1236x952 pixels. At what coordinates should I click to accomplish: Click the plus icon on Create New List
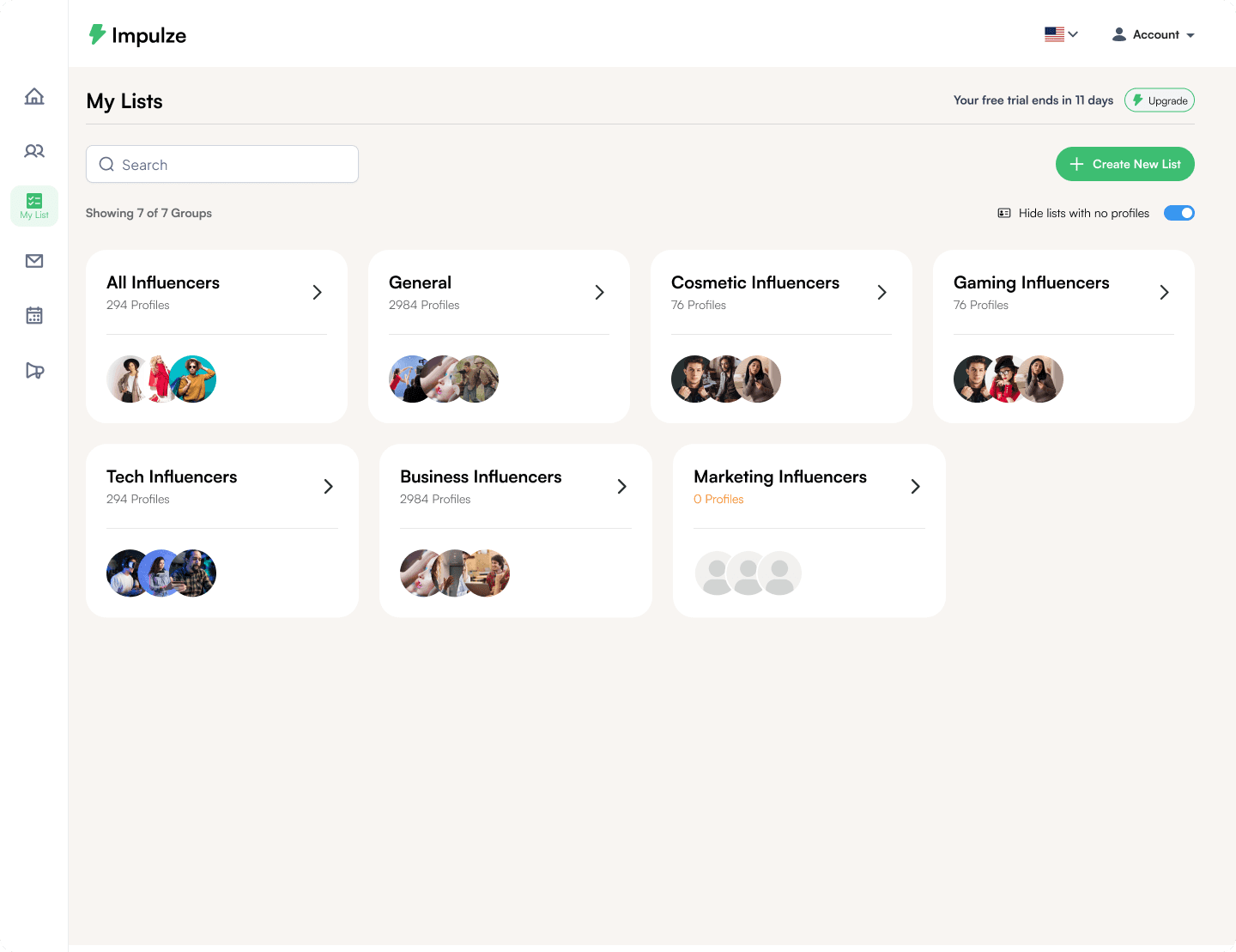[1076, 164]
